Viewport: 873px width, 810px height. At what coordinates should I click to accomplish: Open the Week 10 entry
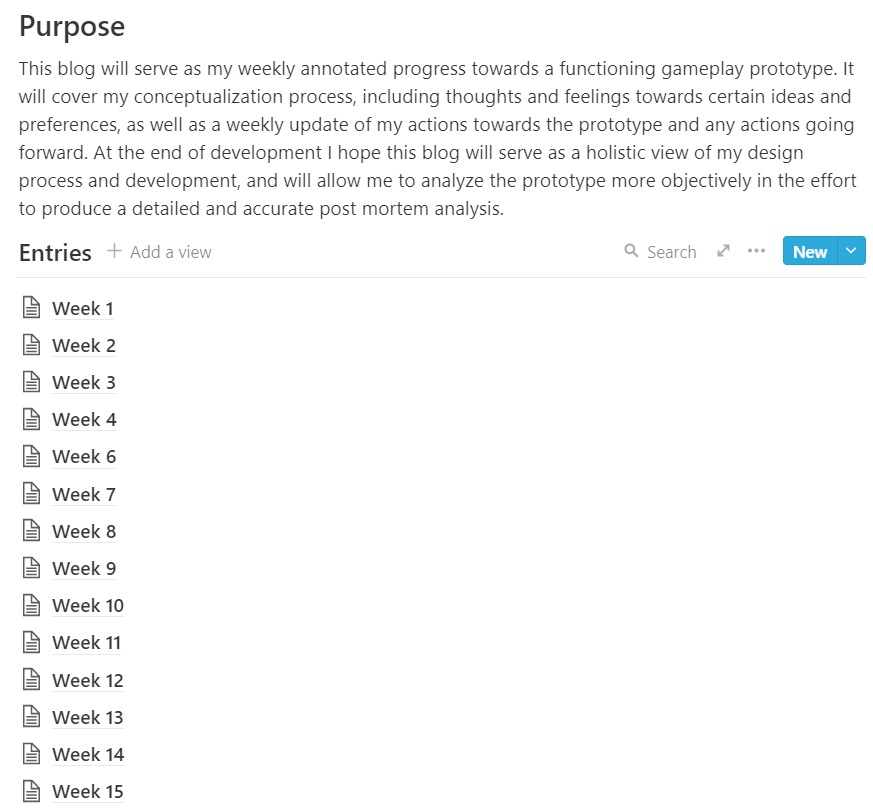click(88, 605)
